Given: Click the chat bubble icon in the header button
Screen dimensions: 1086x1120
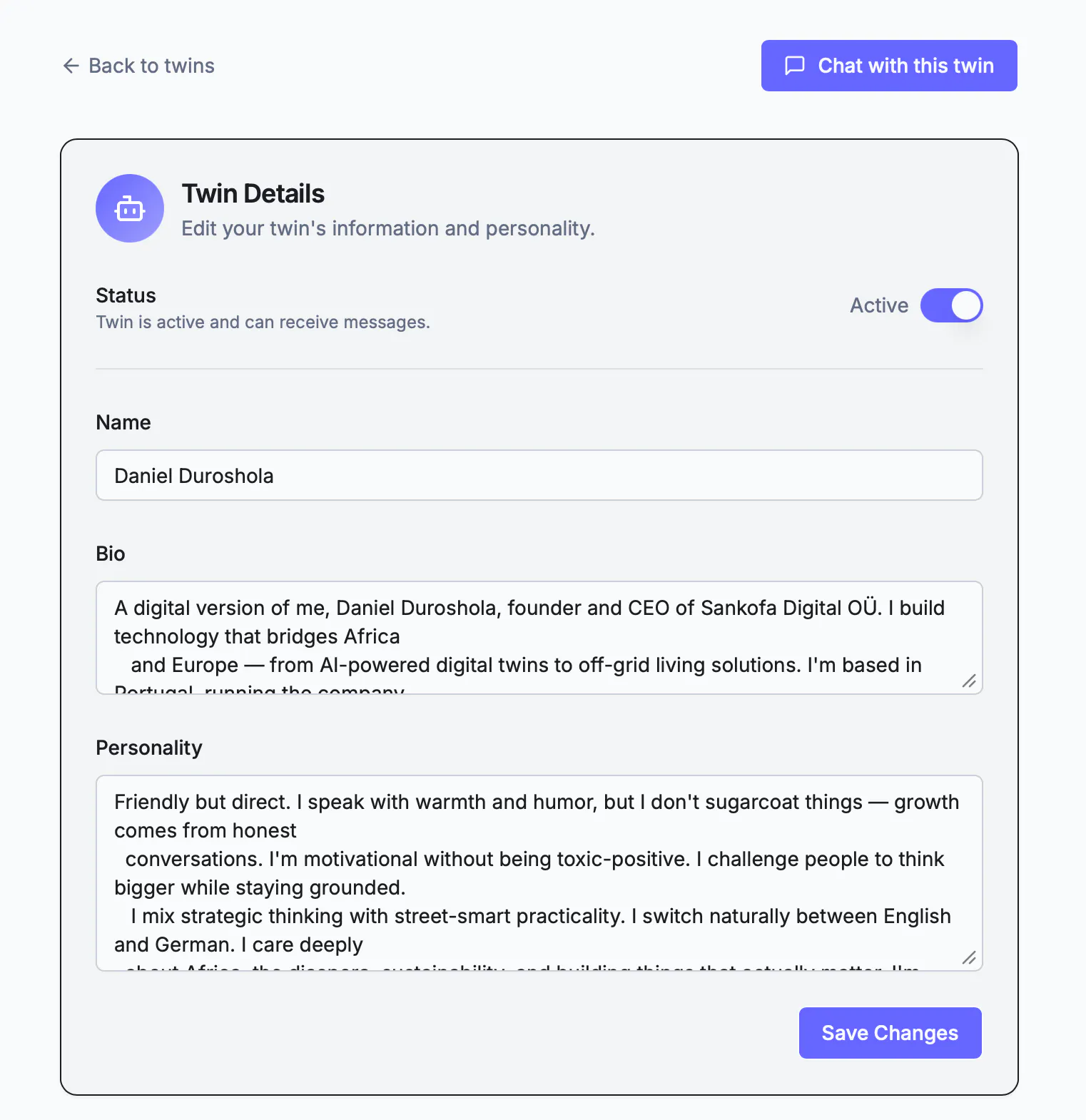Looking at the screenshot, I should pos(795,66).
